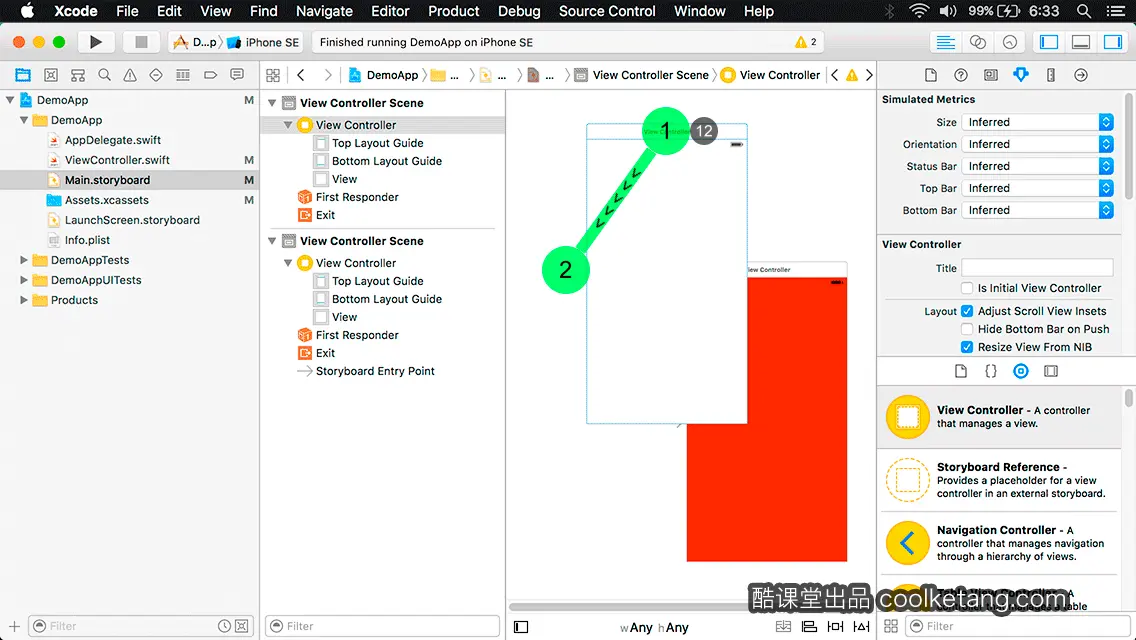The height and width of the screenshot is (640, 1136).
Task: Open the Breakpoint navigator
Action: point(210,75)
